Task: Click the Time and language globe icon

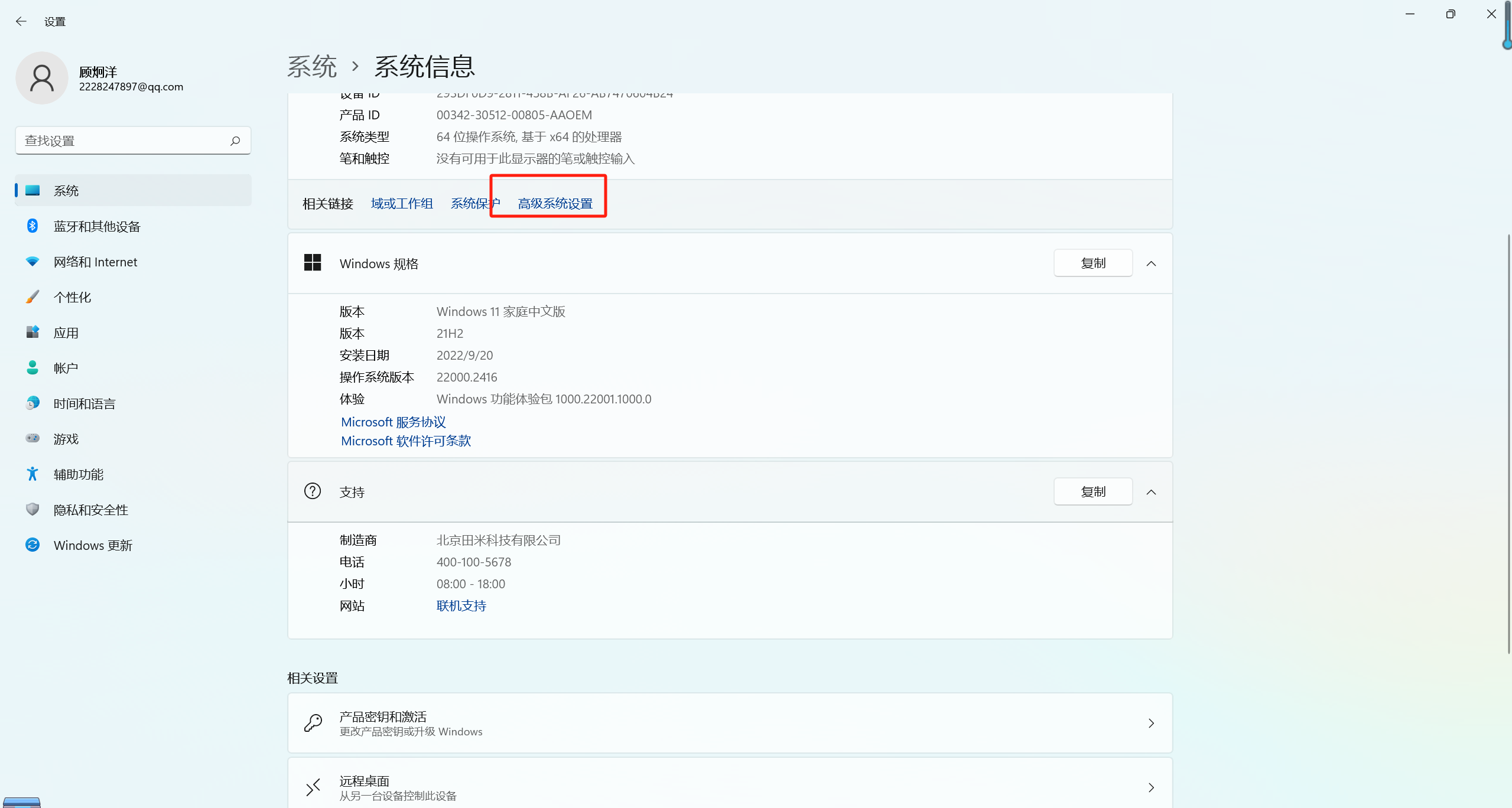Action: click(x=32, y=403)
